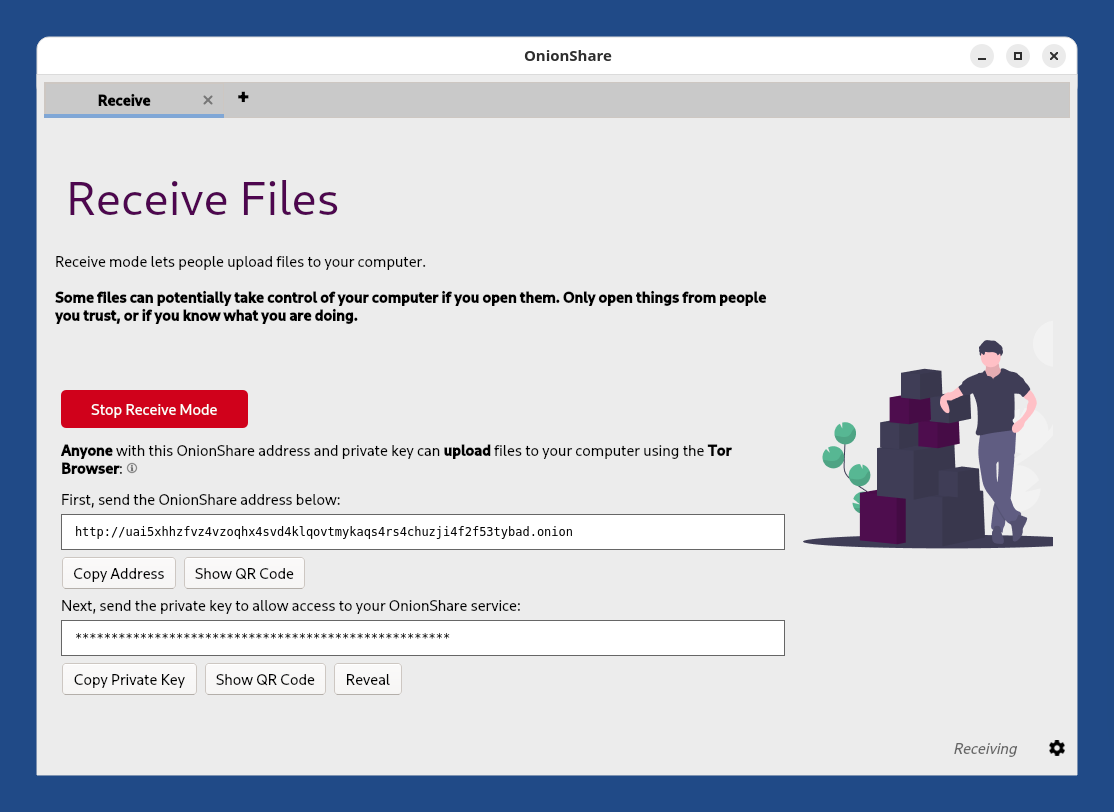Close the Receive tab
This screenshot has width=1114, height=812.
(208, 100)
